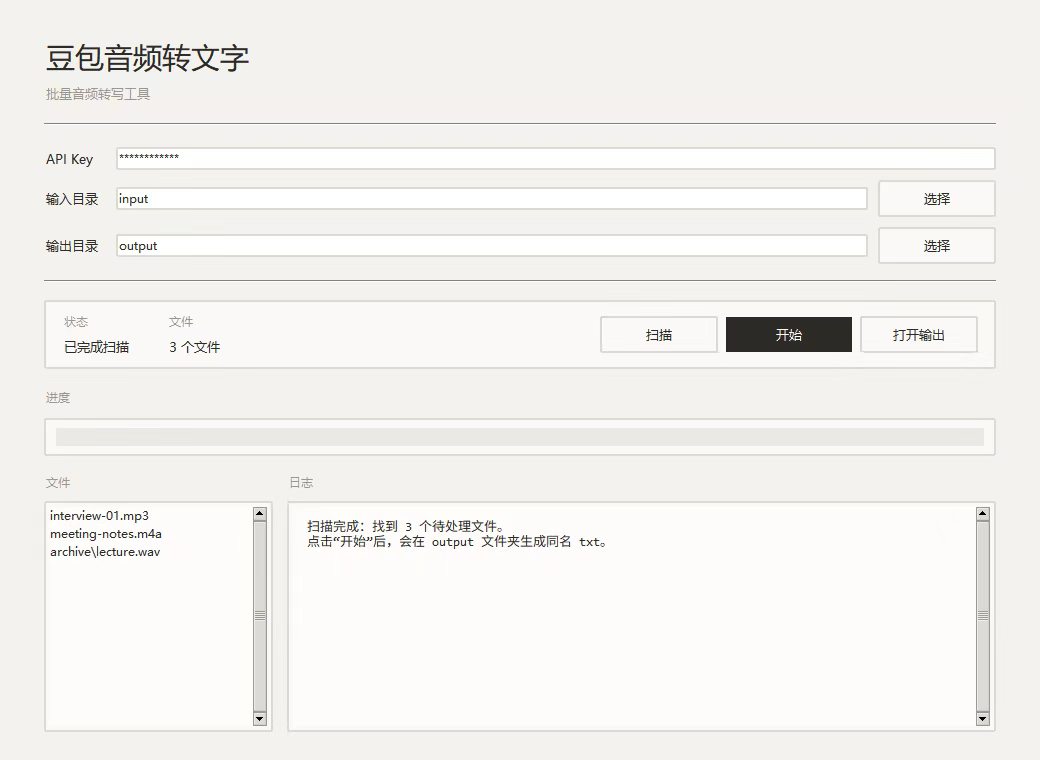Click file list scrollbar down arrow
The width and height of the screenshot is (1040, 760).
point(259,719)
